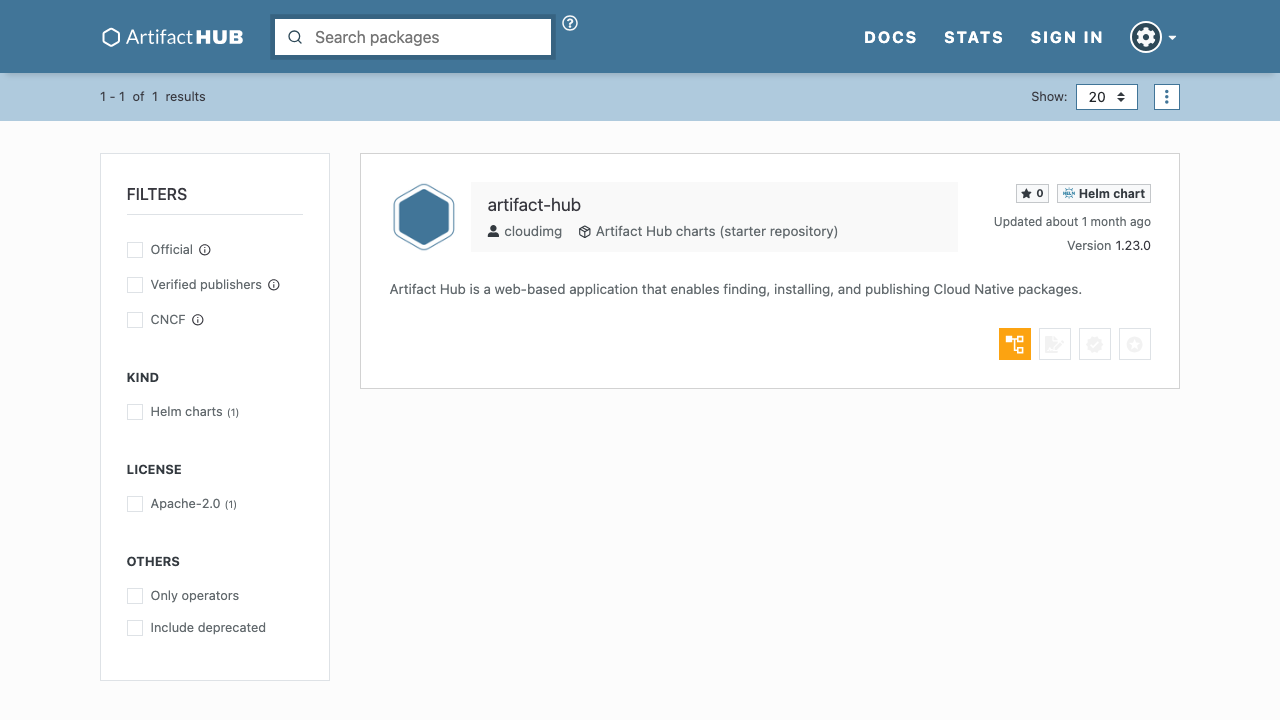The width and height of the screenshot is (1280, 720).
Task: Click the greyed-out verified publisher badge
Action: click(x=1095, y=344)
